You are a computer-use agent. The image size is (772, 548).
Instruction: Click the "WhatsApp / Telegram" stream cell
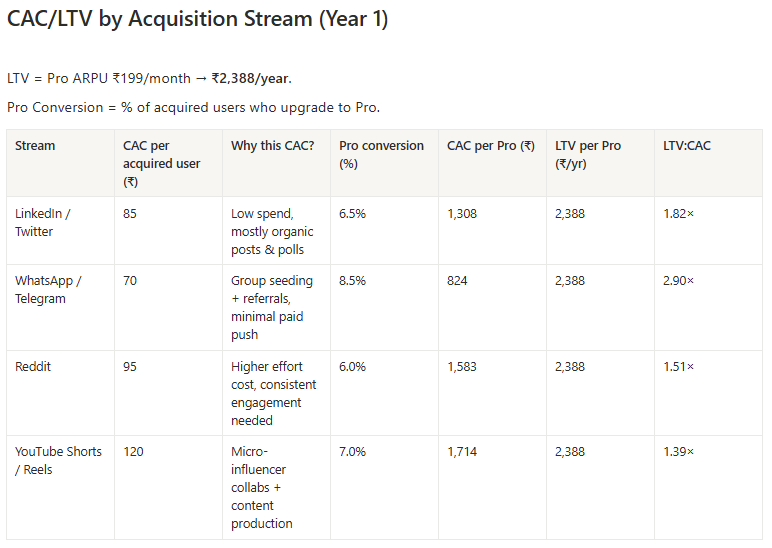pos(48,289)
